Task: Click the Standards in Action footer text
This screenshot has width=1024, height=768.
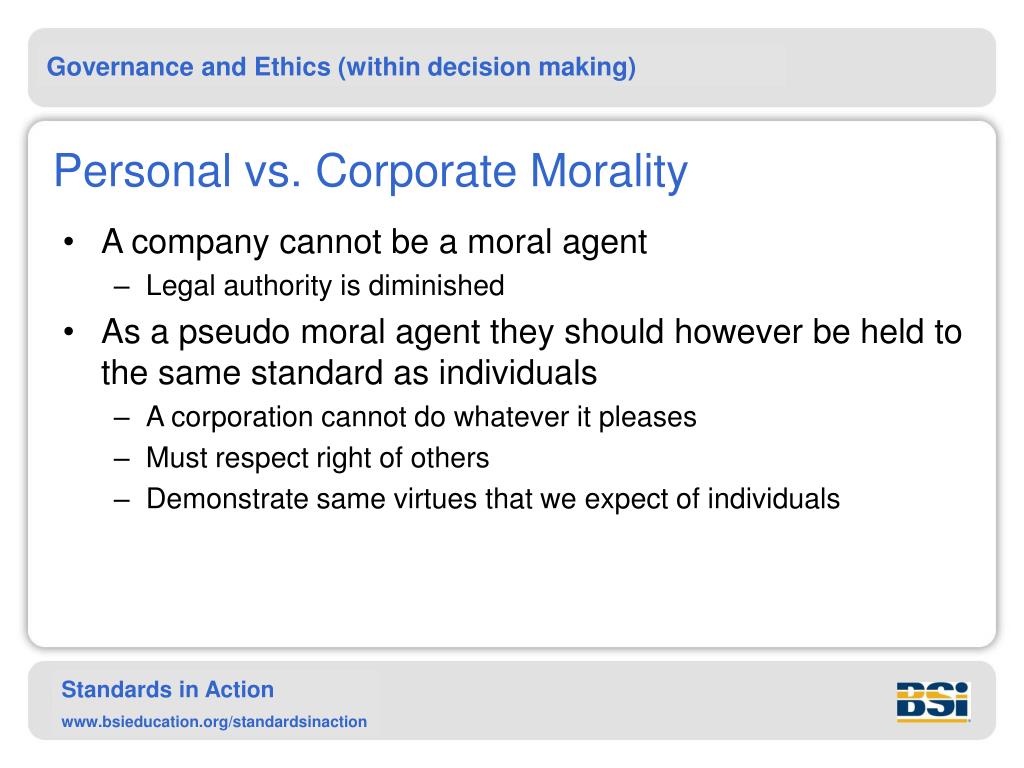Action: [168, 690]
